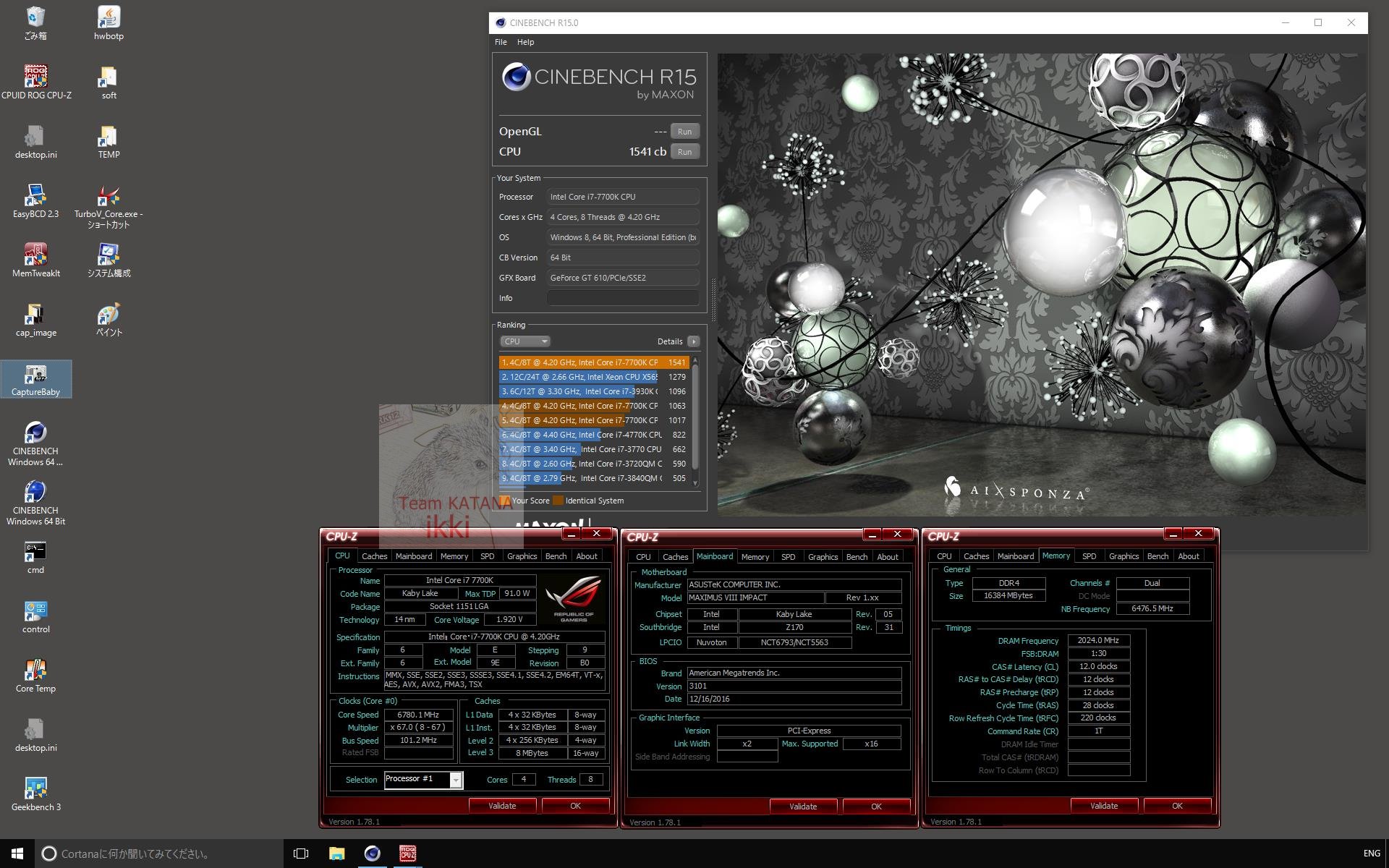The width and height of the screenshot is (1389, 868).
Task: Open the Recycle Bin desktop icon
Action: [x=35, y=23]
